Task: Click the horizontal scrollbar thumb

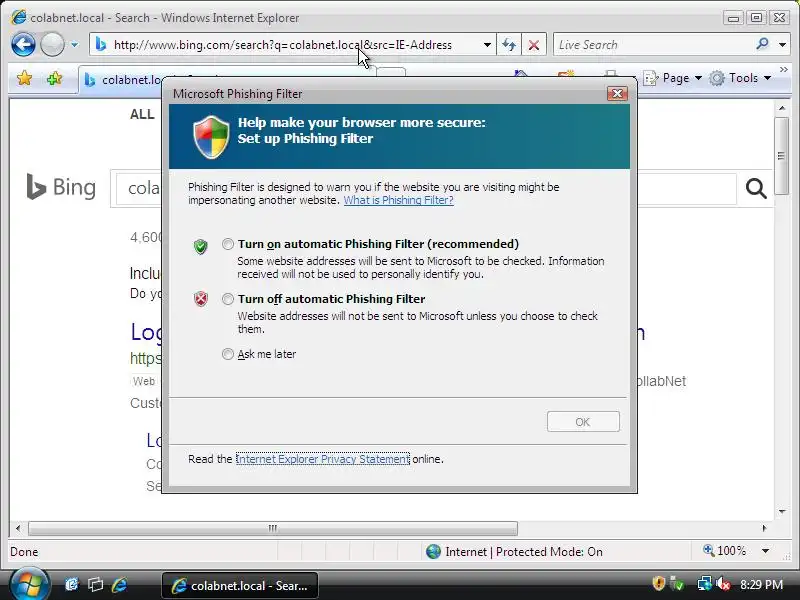Action: (x=273, y=528)
